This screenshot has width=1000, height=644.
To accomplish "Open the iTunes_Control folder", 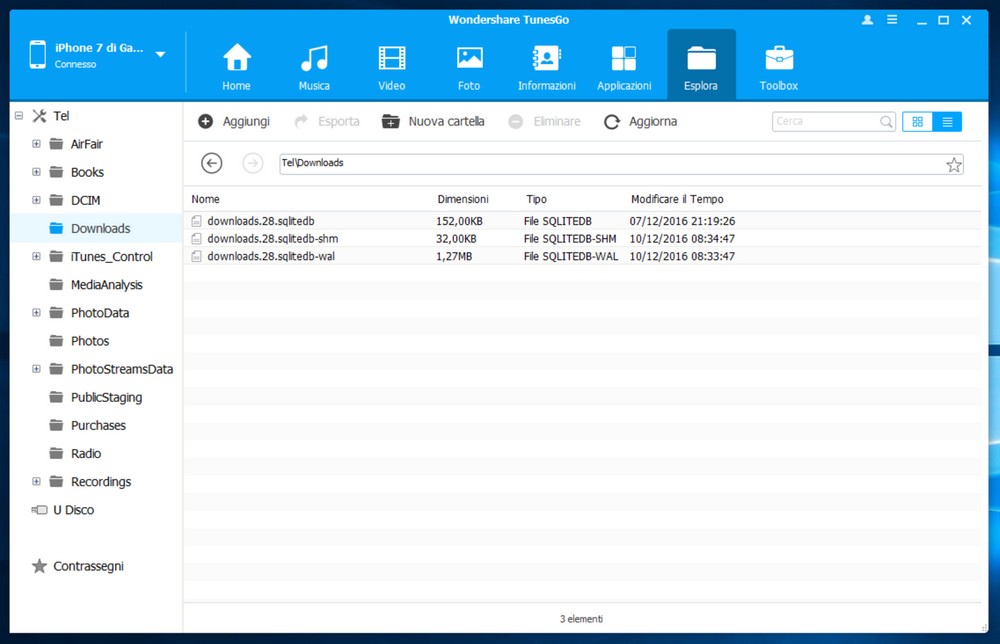I will pyautogui.click(x=112, y=256).
